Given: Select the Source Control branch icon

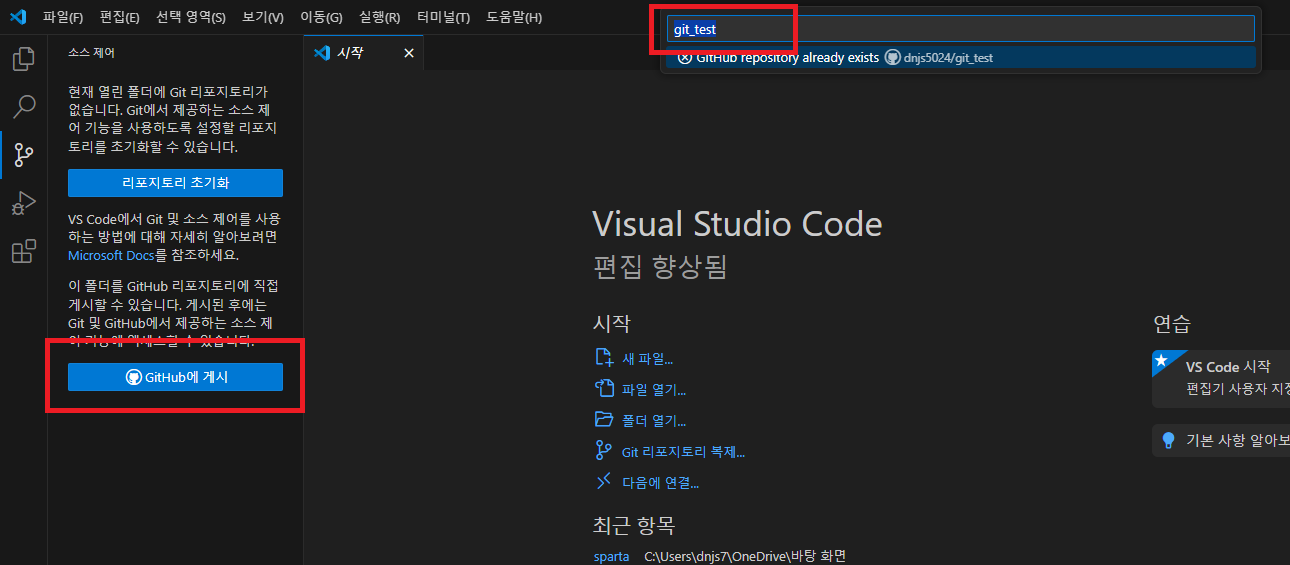Looking at the screenshot, I should tap(23, 154).
